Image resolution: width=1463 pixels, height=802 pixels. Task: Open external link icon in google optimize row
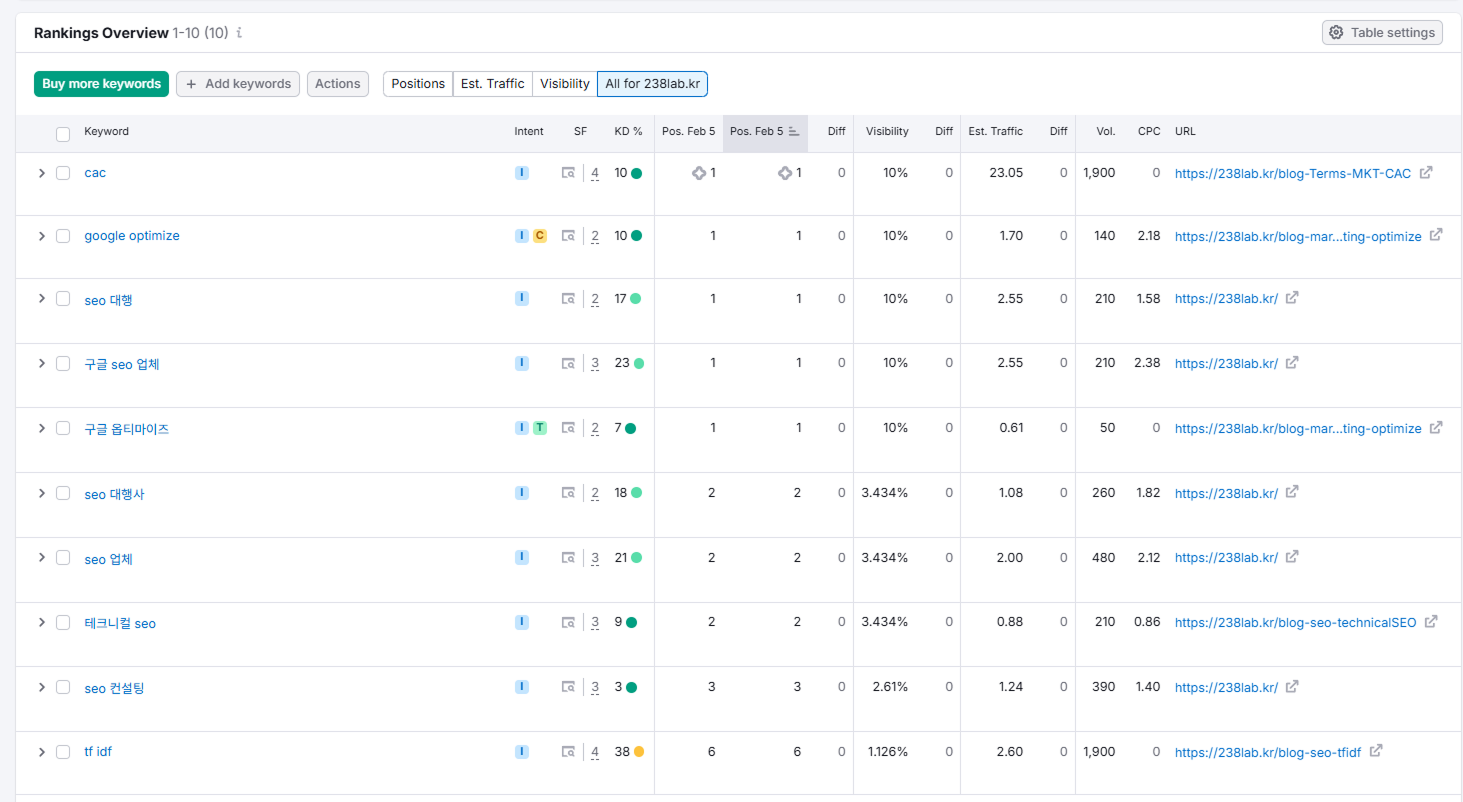pos(1436,235)
